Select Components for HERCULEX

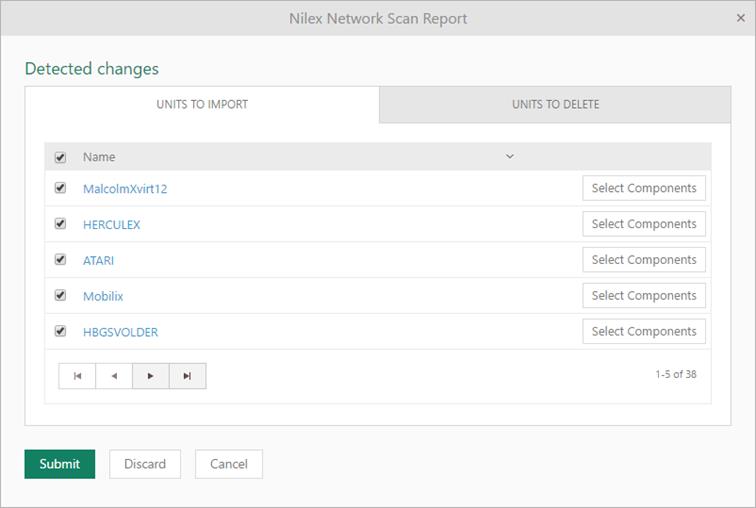point(644,224)
